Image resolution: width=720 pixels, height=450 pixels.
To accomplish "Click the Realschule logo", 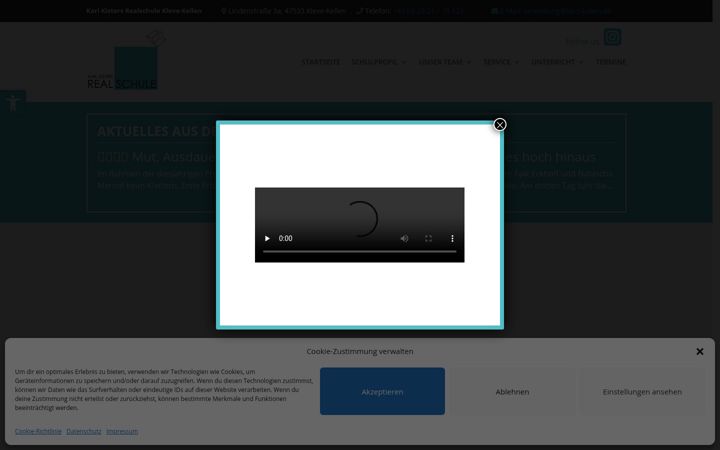I will 126,60.
